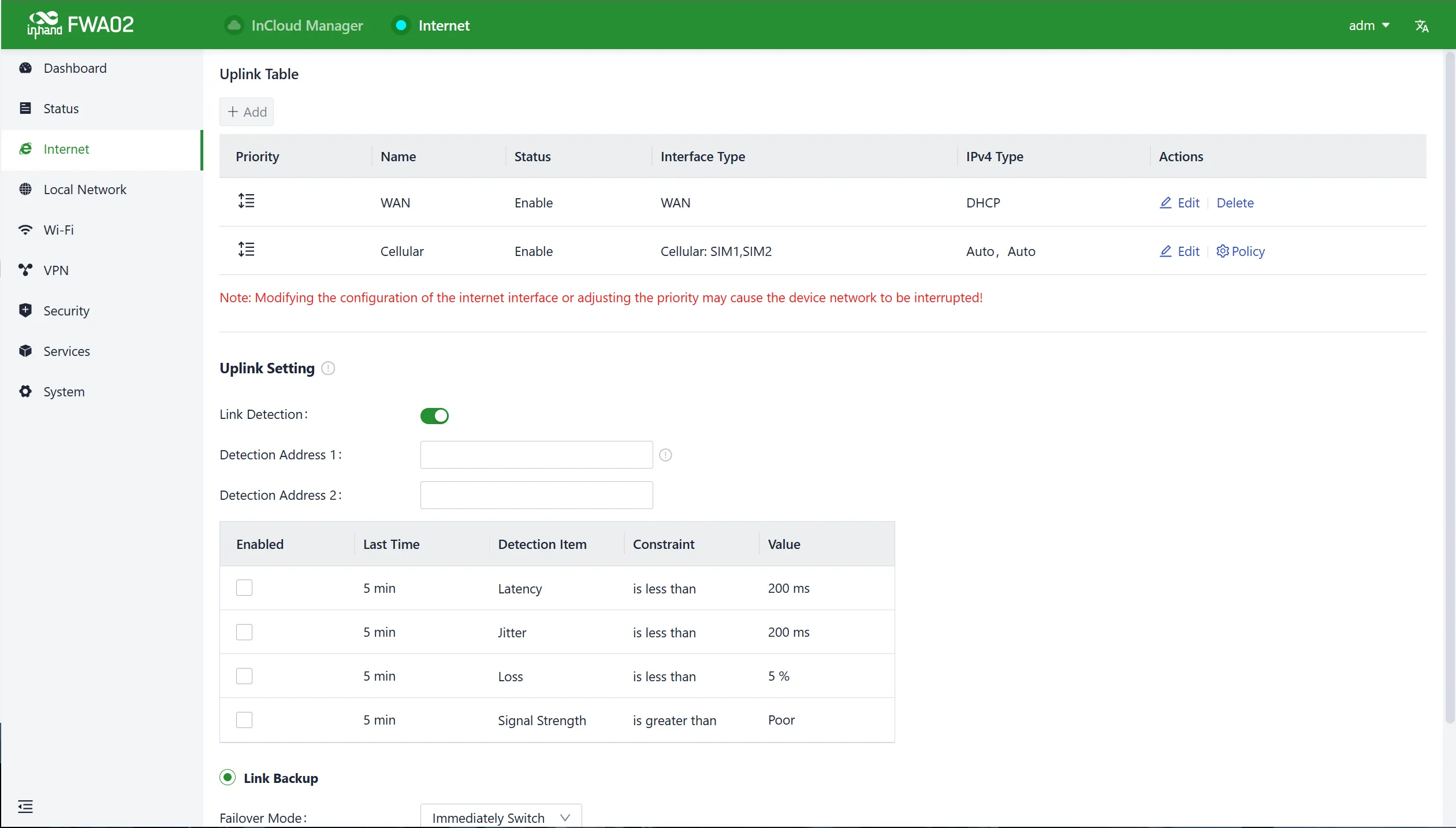Click the Status list icon in sidebar

(x=25, y=109)
